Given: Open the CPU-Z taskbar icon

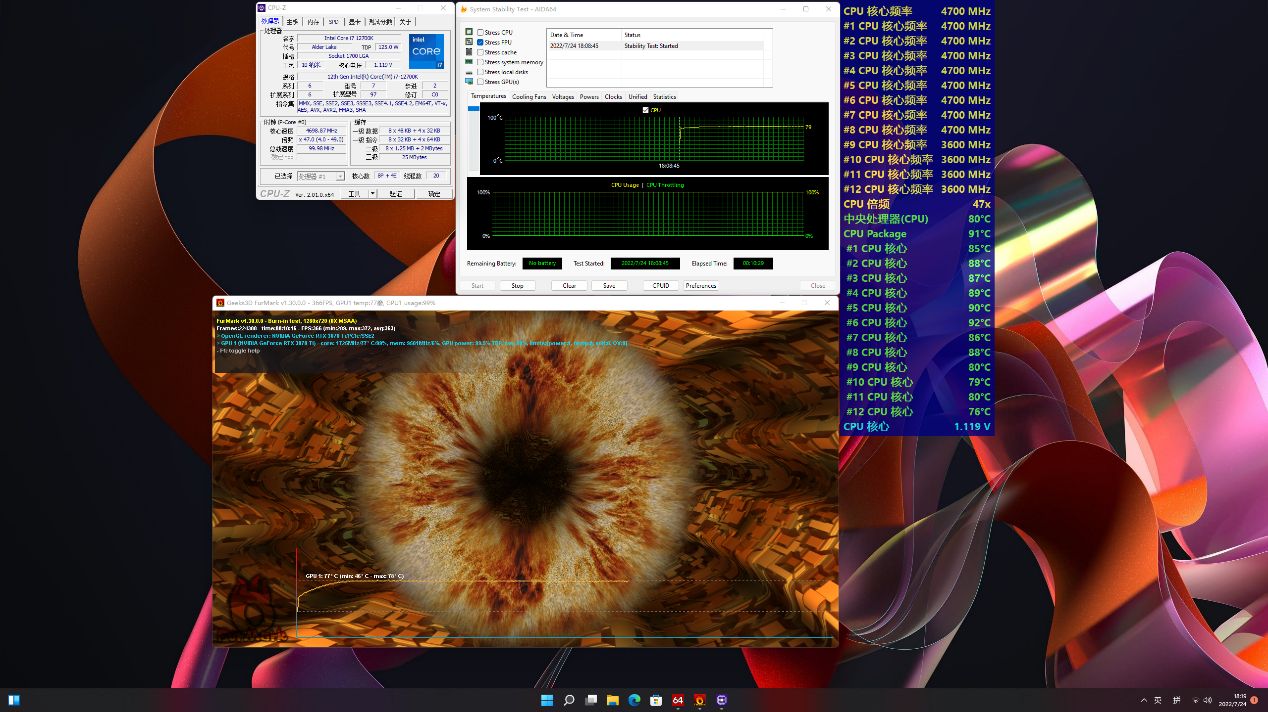Looking at the screenshot, I should (722, 700).
